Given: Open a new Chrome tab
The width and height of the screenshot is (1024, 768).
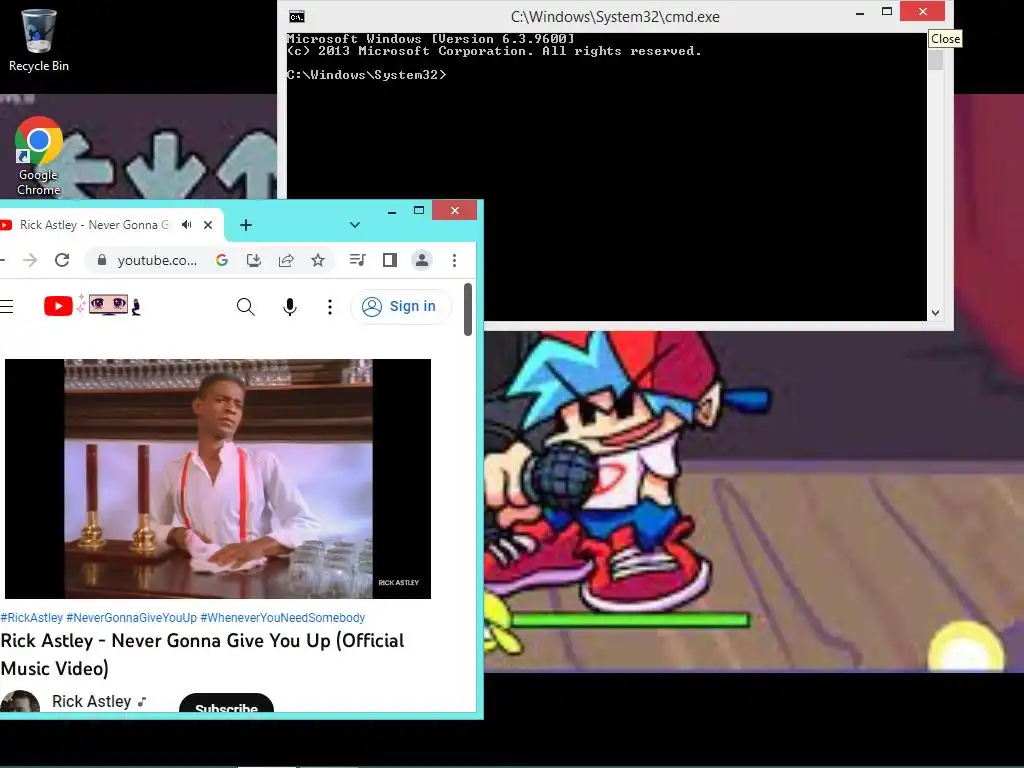Looking at the screenshot, I should click(246, 225).
